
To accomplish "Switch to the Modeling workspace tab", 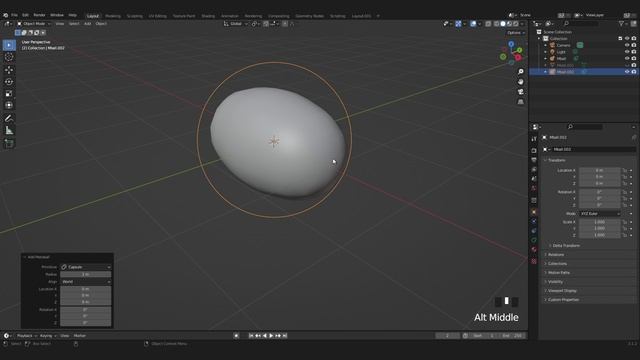I will pyautogui.click(x=113, y=16).
